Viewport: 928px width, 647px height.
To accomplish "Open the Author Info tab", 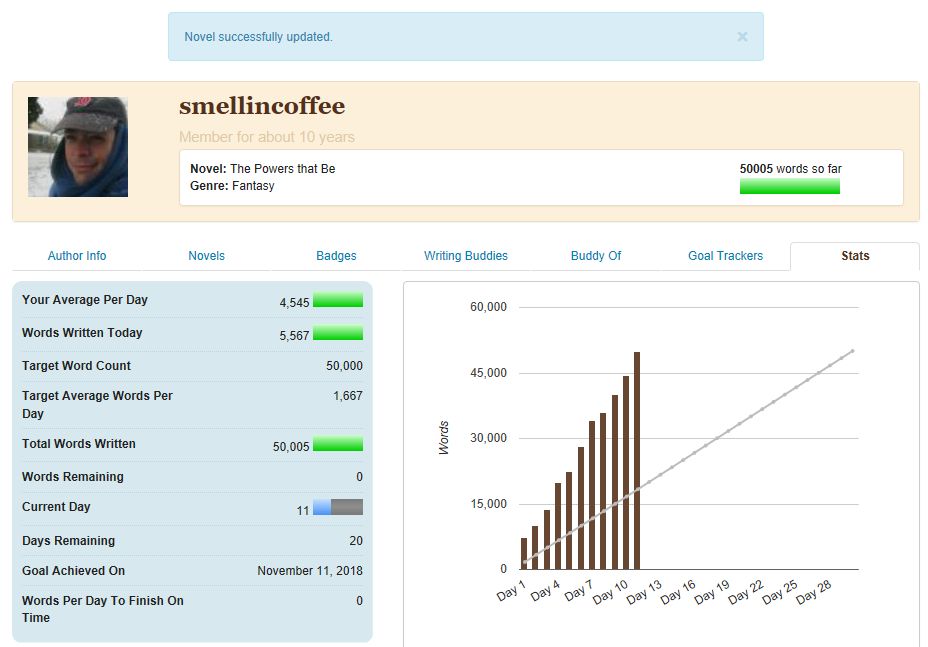I will [77, 256].
